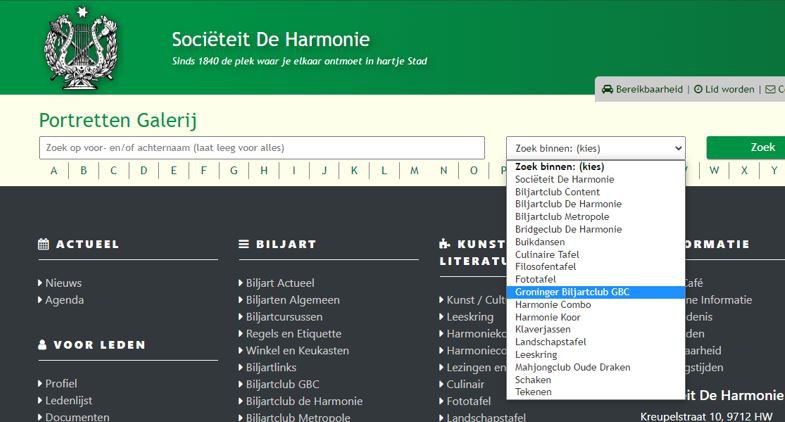This screenshot has width=785, height=422.
Task: Select Harmonie Koor option
Action: [x=596, y=317]
